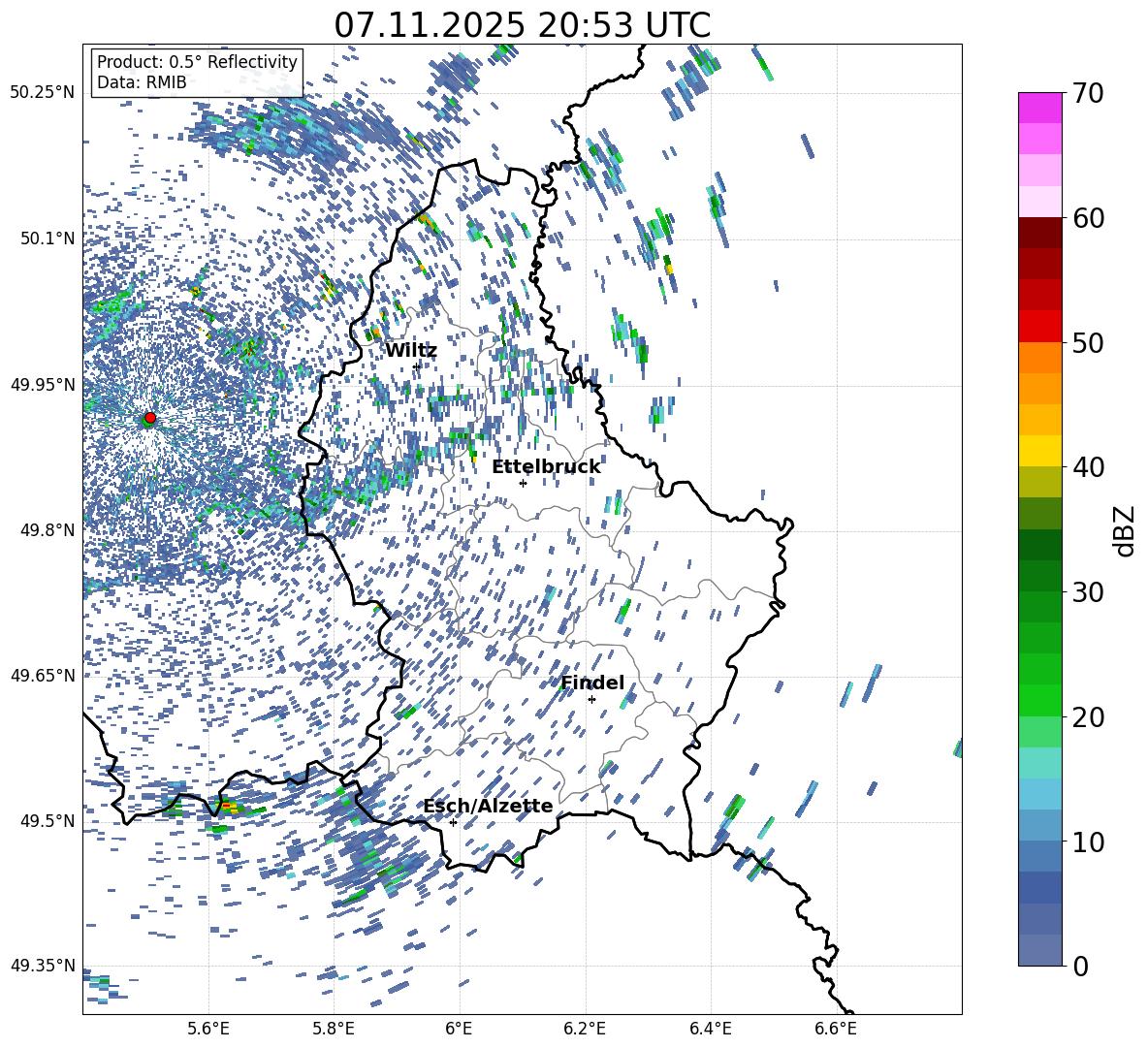Click the Wiltz station cross marker
Screen dimensions: 1148x1048
point(417,365)
